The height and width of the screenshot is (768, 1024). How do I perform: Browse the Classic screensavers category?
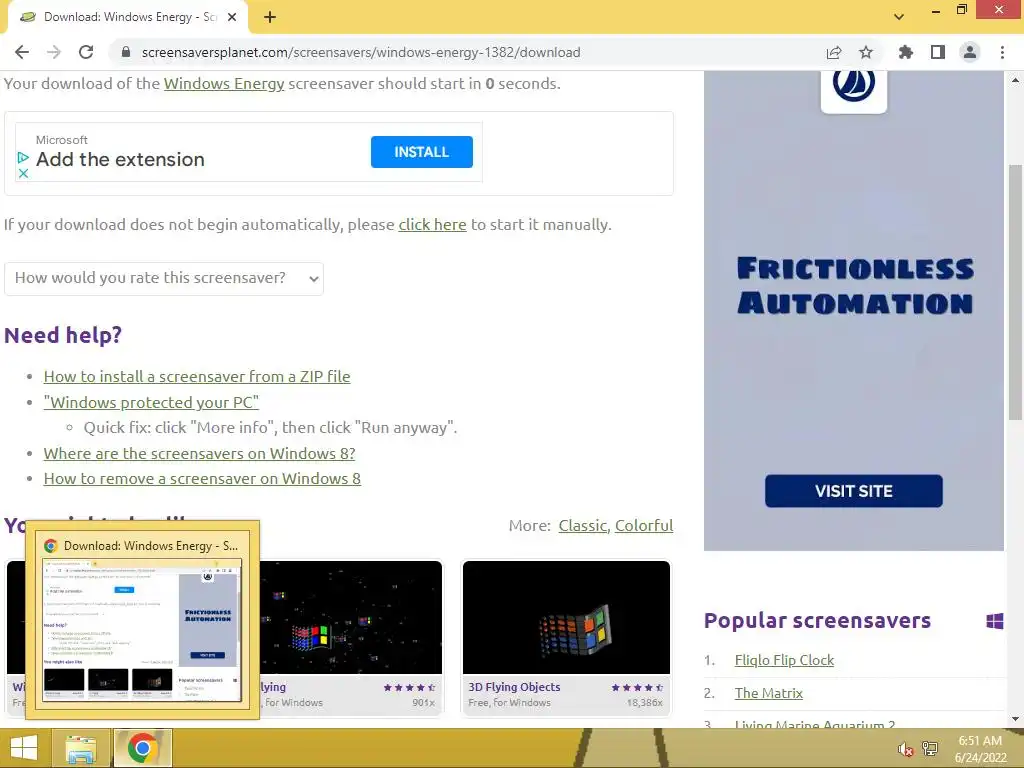583,526
